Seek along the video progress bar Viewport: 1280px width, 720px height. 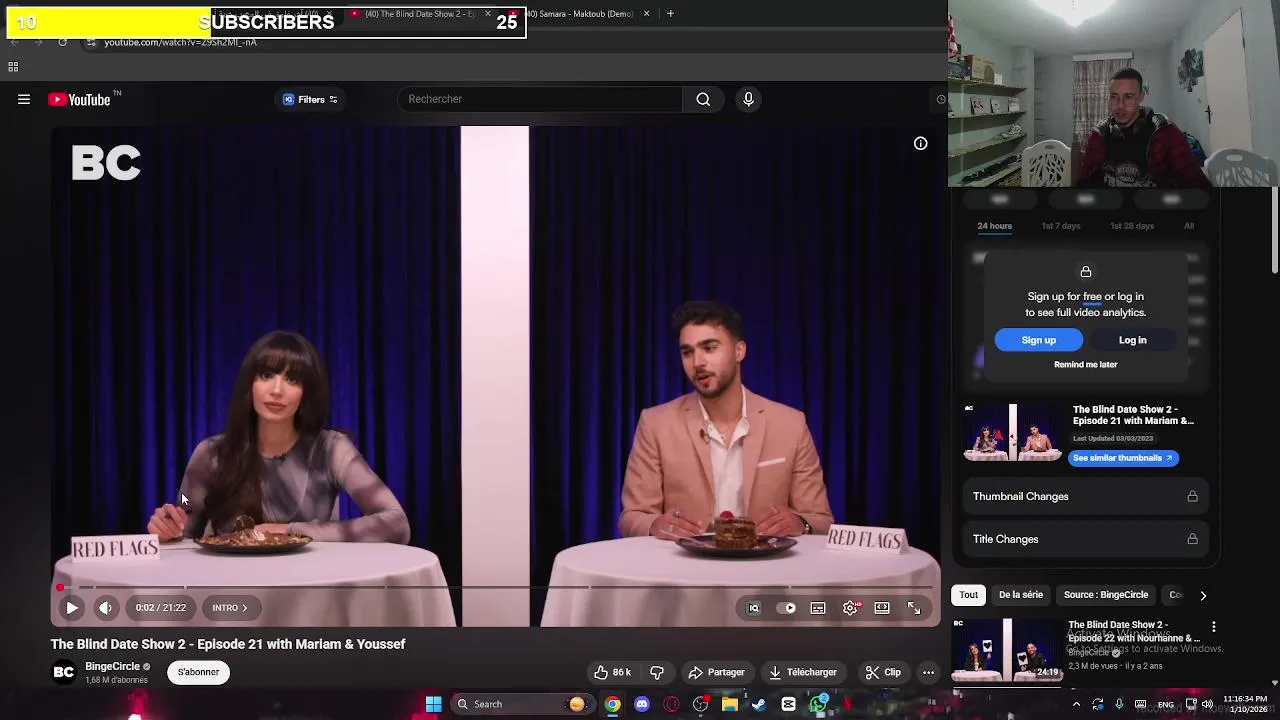coord(496,587)
